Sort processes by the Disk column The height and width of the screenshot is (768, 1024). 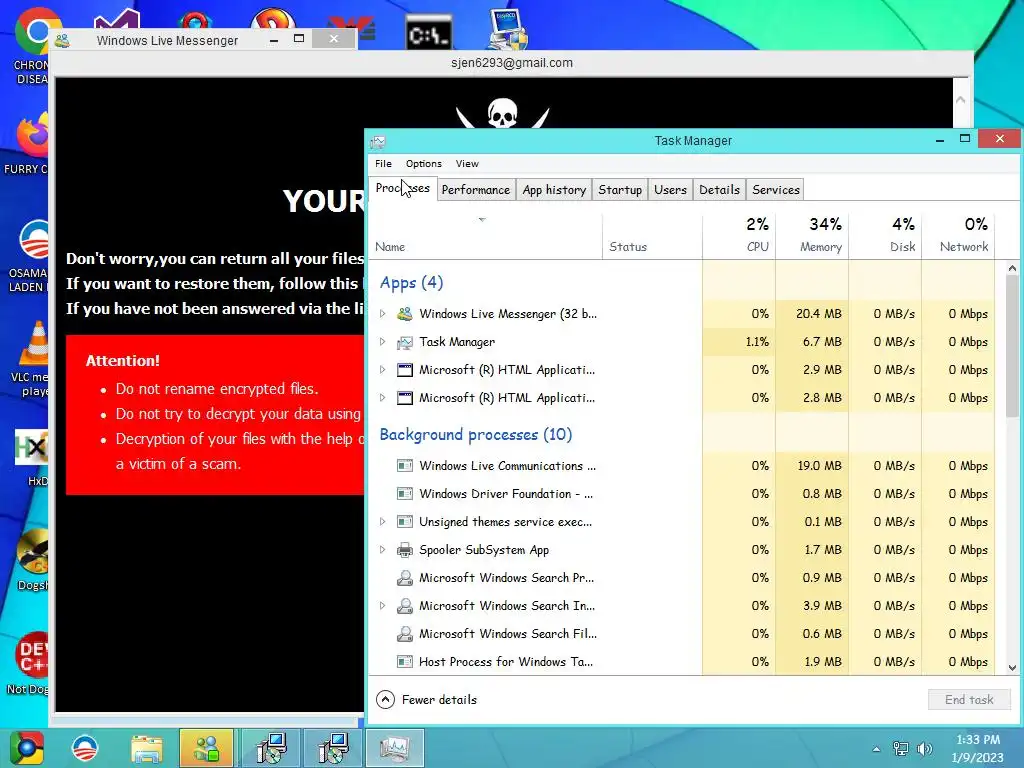pyautogui.click(x=886, y=236)
